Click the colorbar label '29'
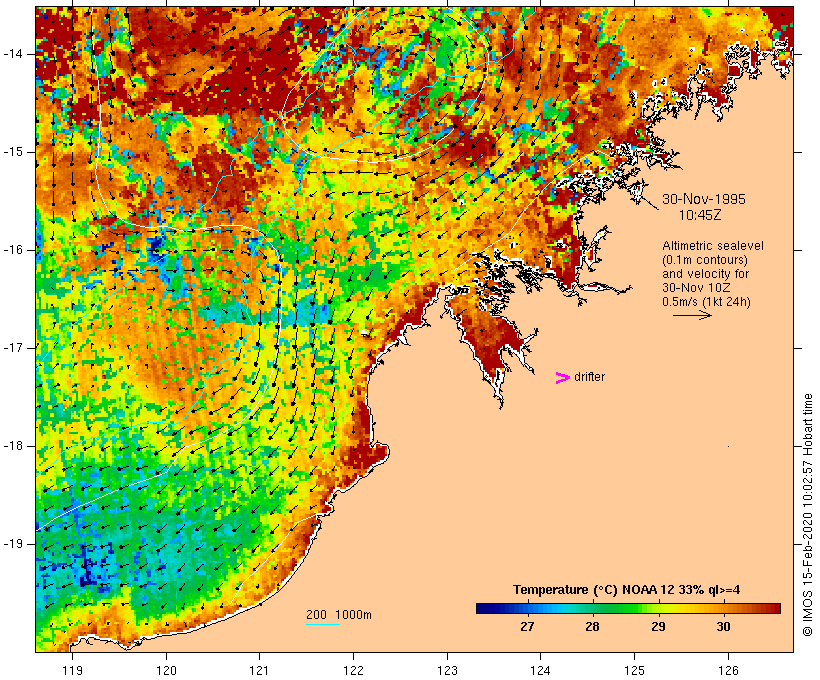The width and height of the screenshot is (820, 680). tap(658, 627)
